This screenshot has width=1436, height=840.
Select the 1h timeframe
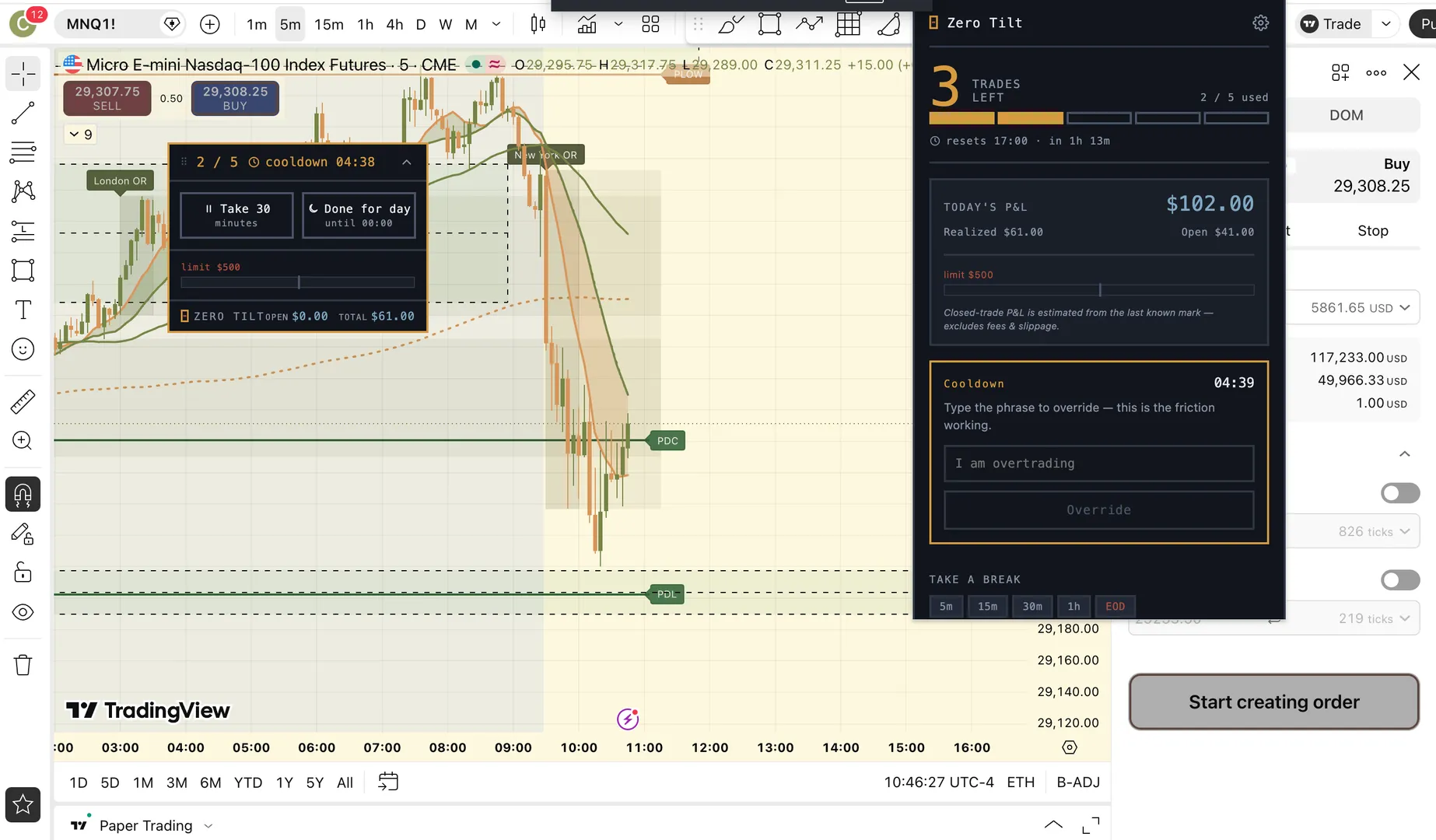pyautogui.click(x=365, y=24)
